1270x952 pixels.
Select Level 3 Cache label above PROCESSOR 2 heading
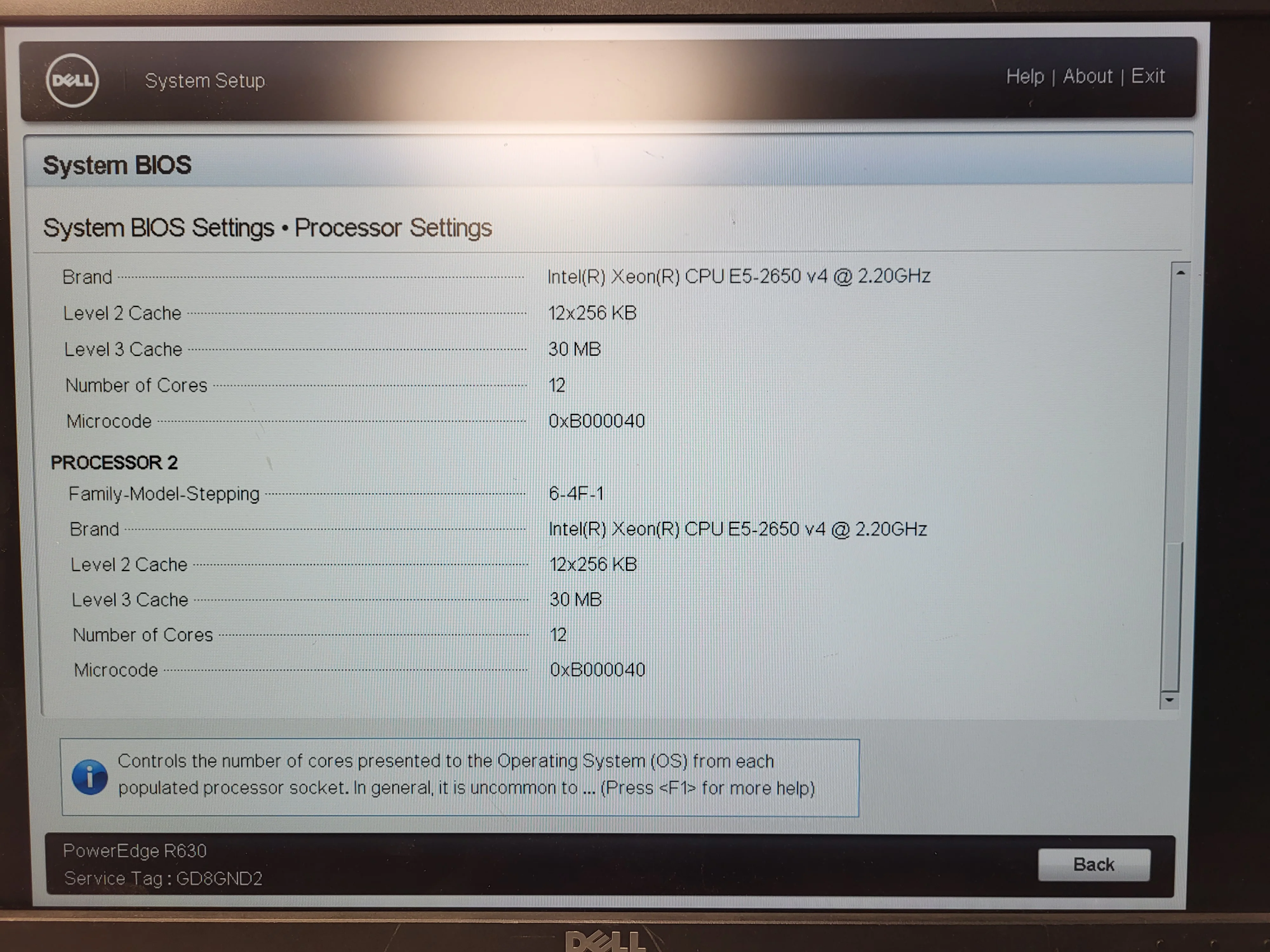pyautogui.click(x=124, y=349)
